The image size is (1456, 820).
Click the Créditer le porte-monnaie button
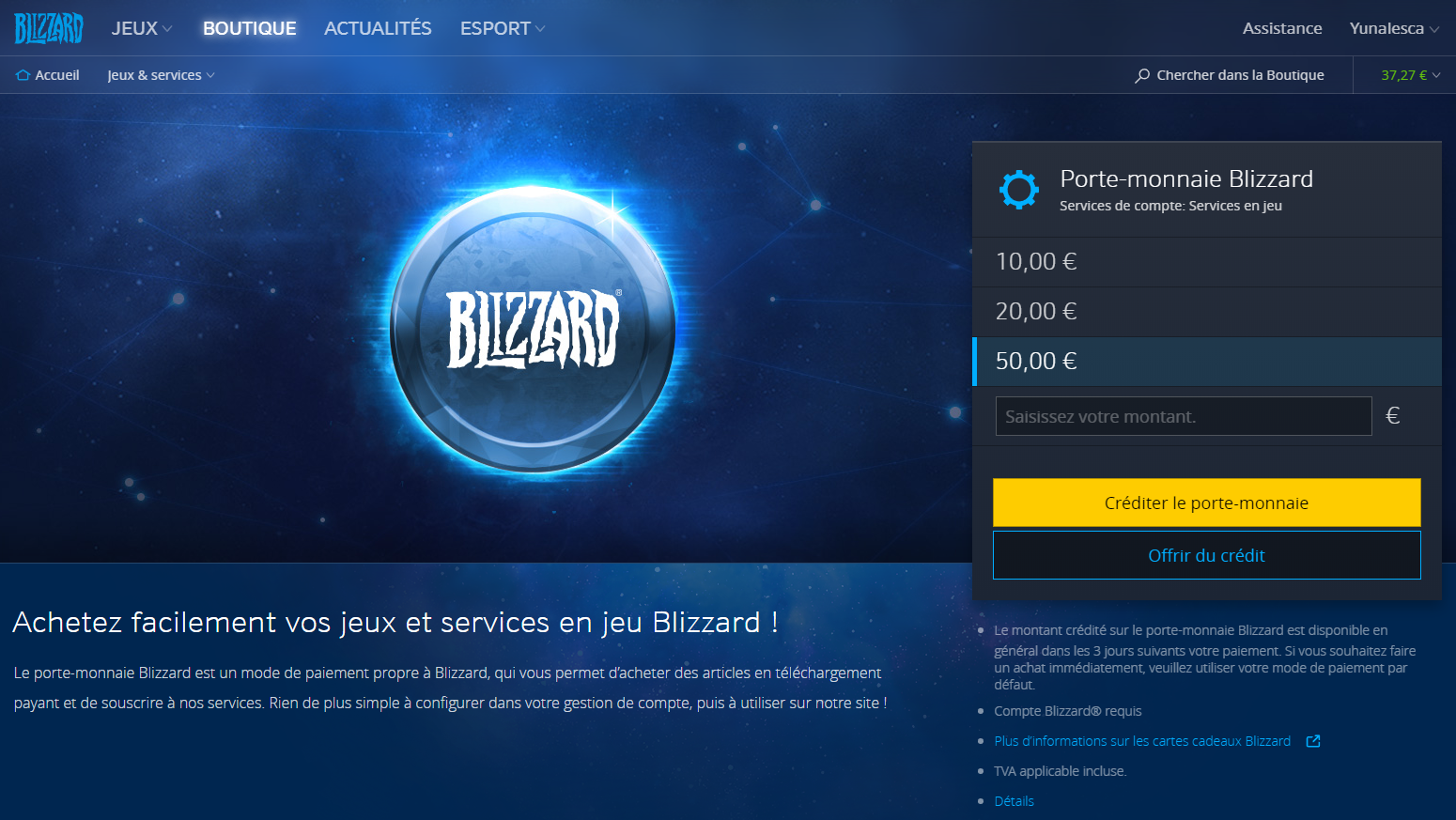point(1207,503)
